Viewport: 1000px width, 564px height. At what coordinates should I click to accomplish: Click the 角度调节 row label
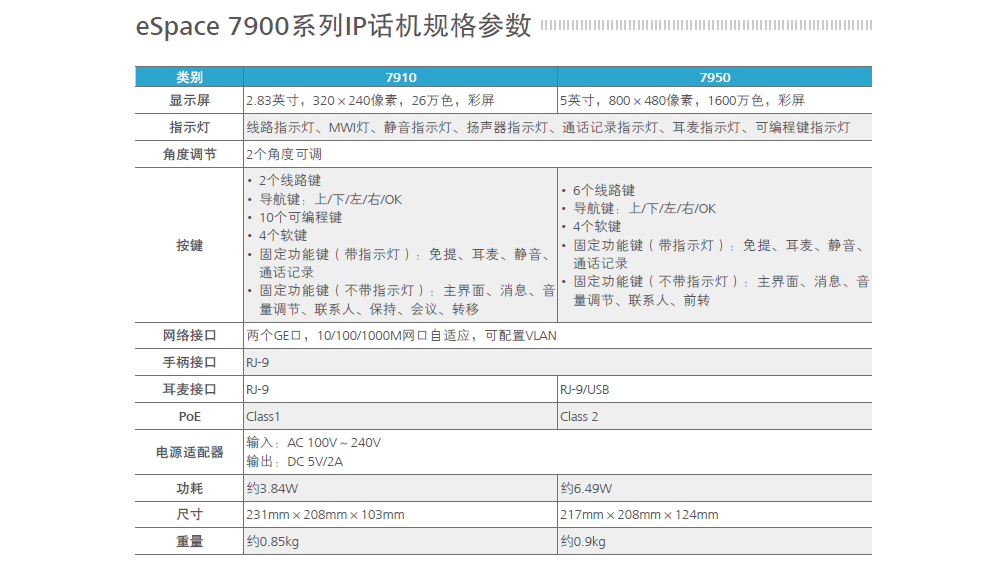(189, 154)
